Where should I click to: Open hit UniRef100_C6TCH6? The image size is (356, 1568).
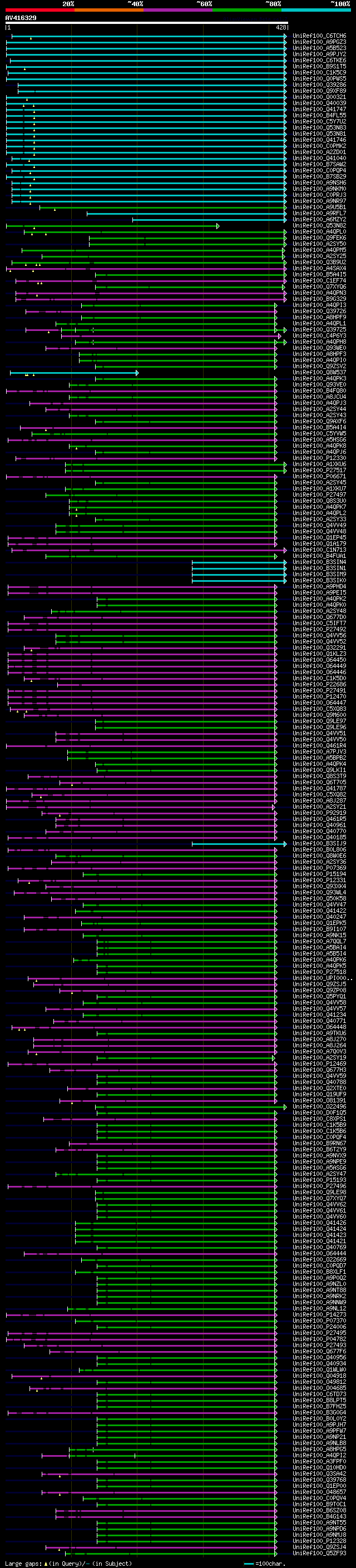click(319, 36)
